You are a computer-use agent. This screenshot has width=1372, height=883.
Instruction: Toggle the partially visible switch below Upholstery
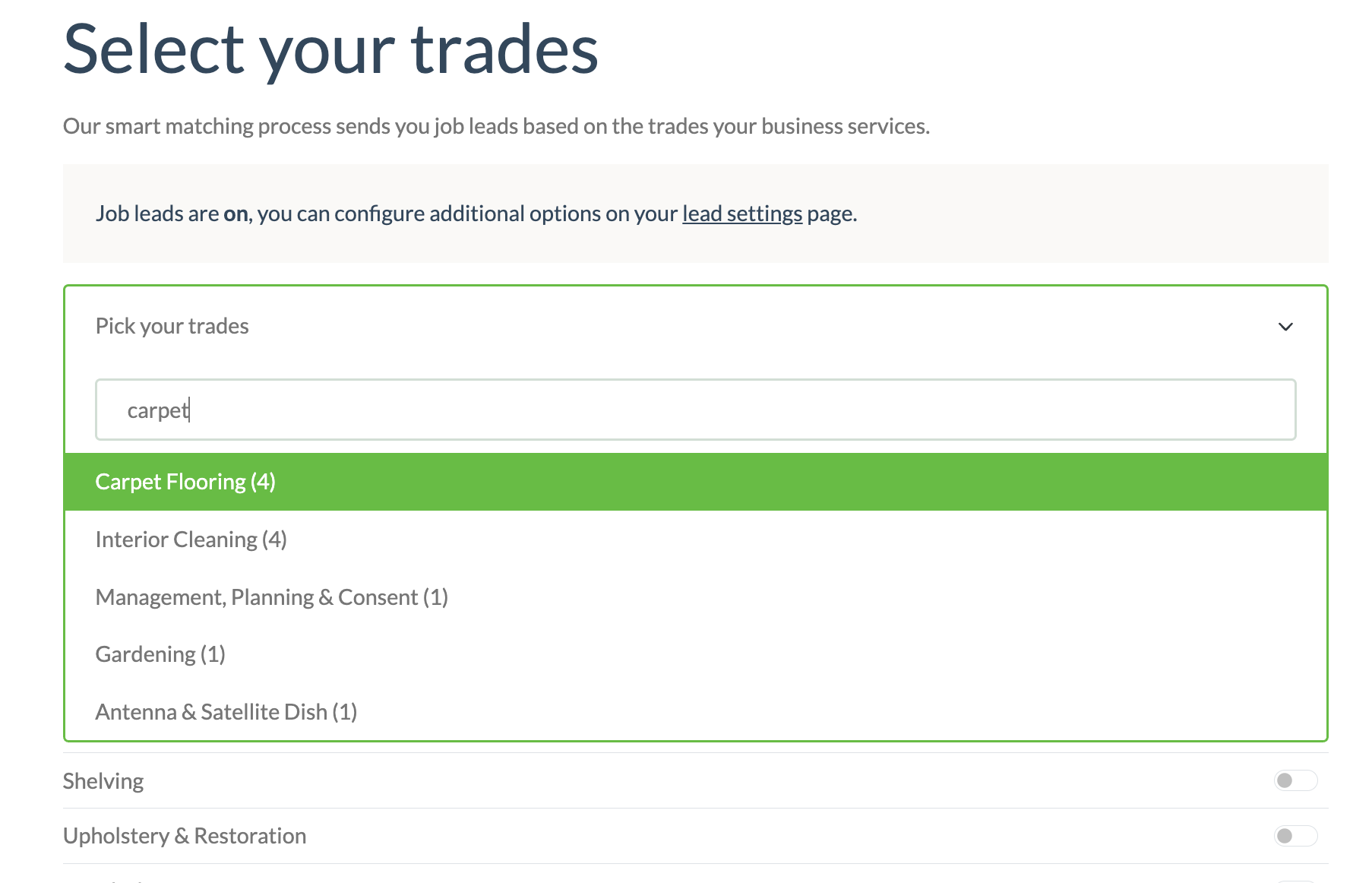click(1295, 880)
